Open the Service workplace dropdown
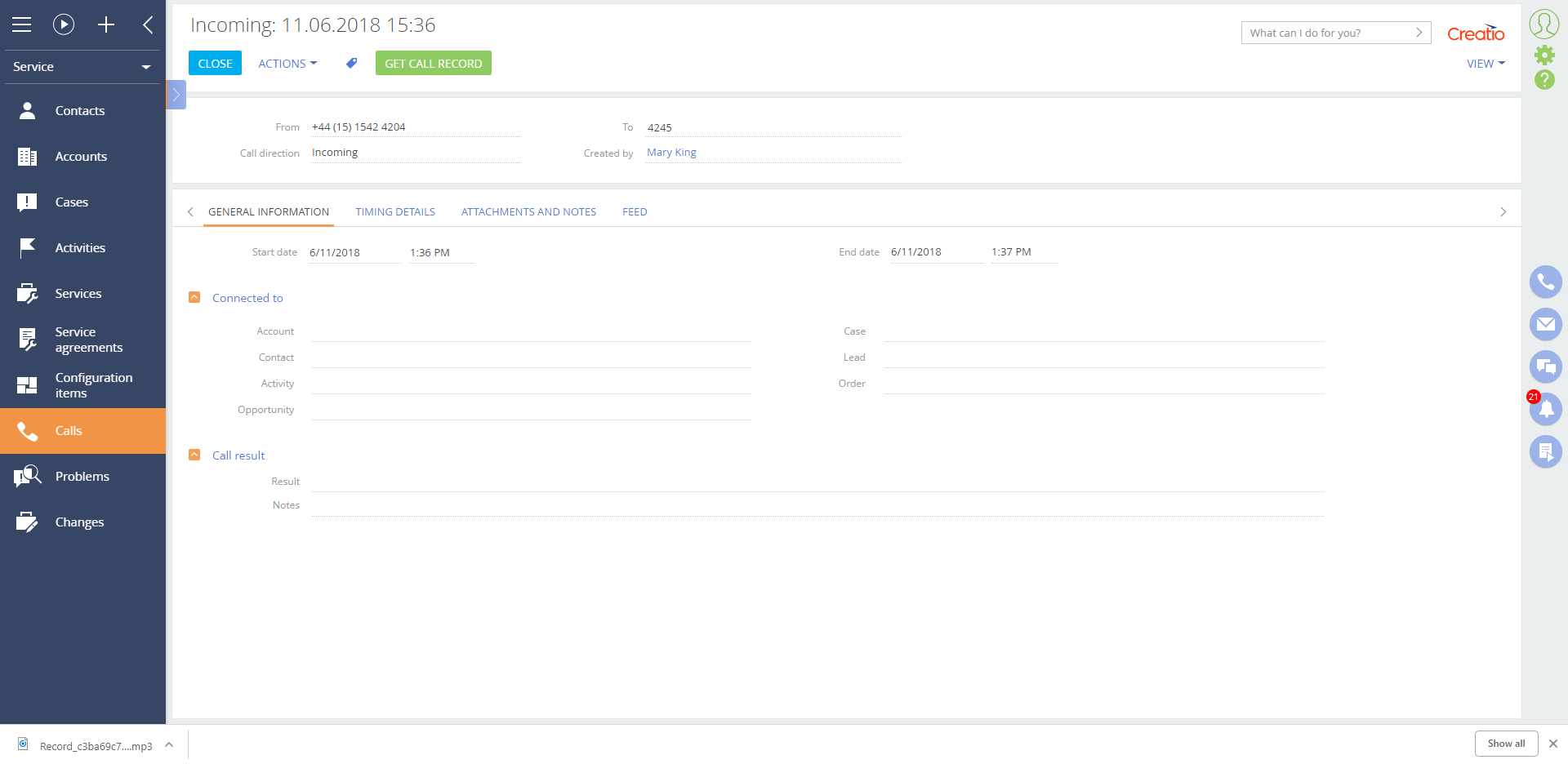Viewport: 1568px width, 764px height. (x=82, y=67)
